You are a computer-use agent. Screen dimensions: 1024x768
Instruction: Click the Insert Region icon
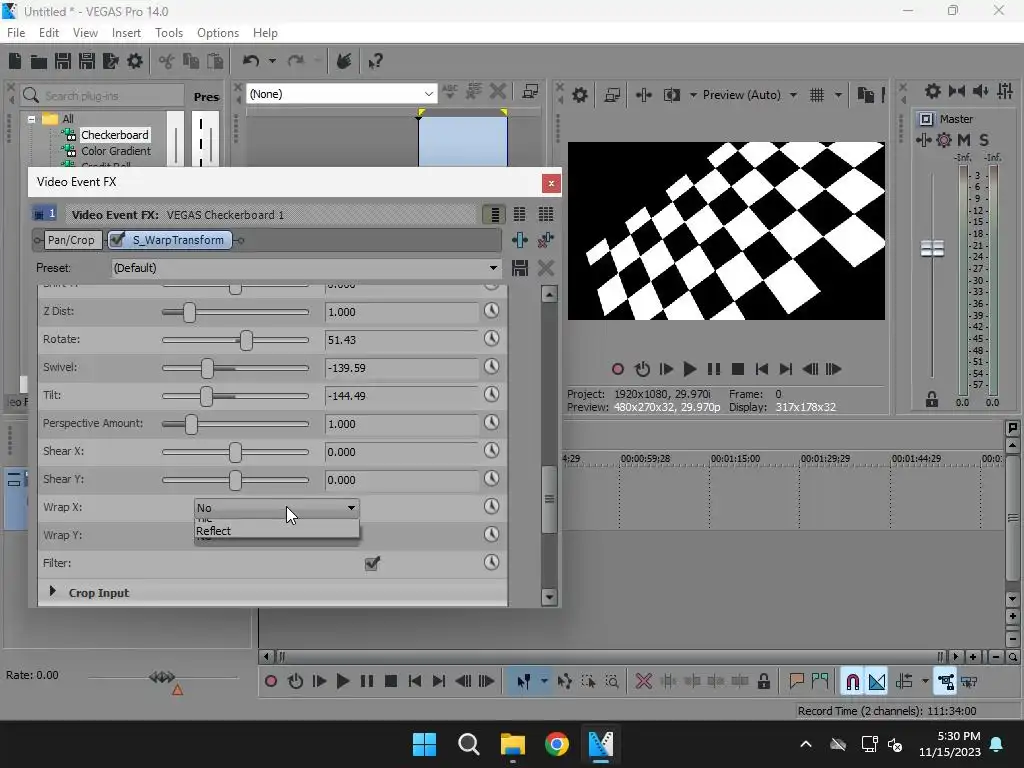(820, 682)
